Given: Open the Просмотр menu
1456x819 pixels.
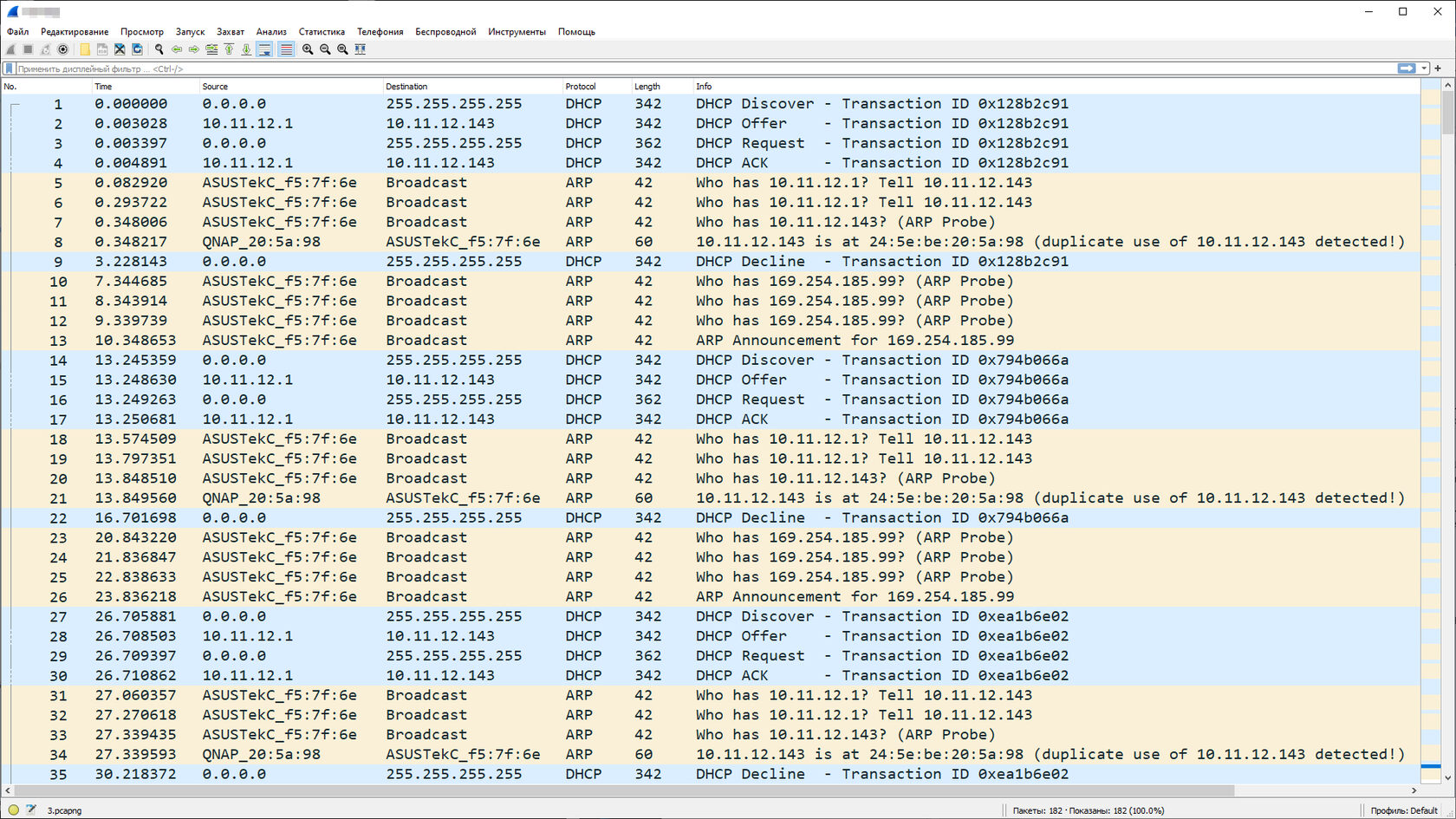Looking at the screenshot, I should [142, 32].
